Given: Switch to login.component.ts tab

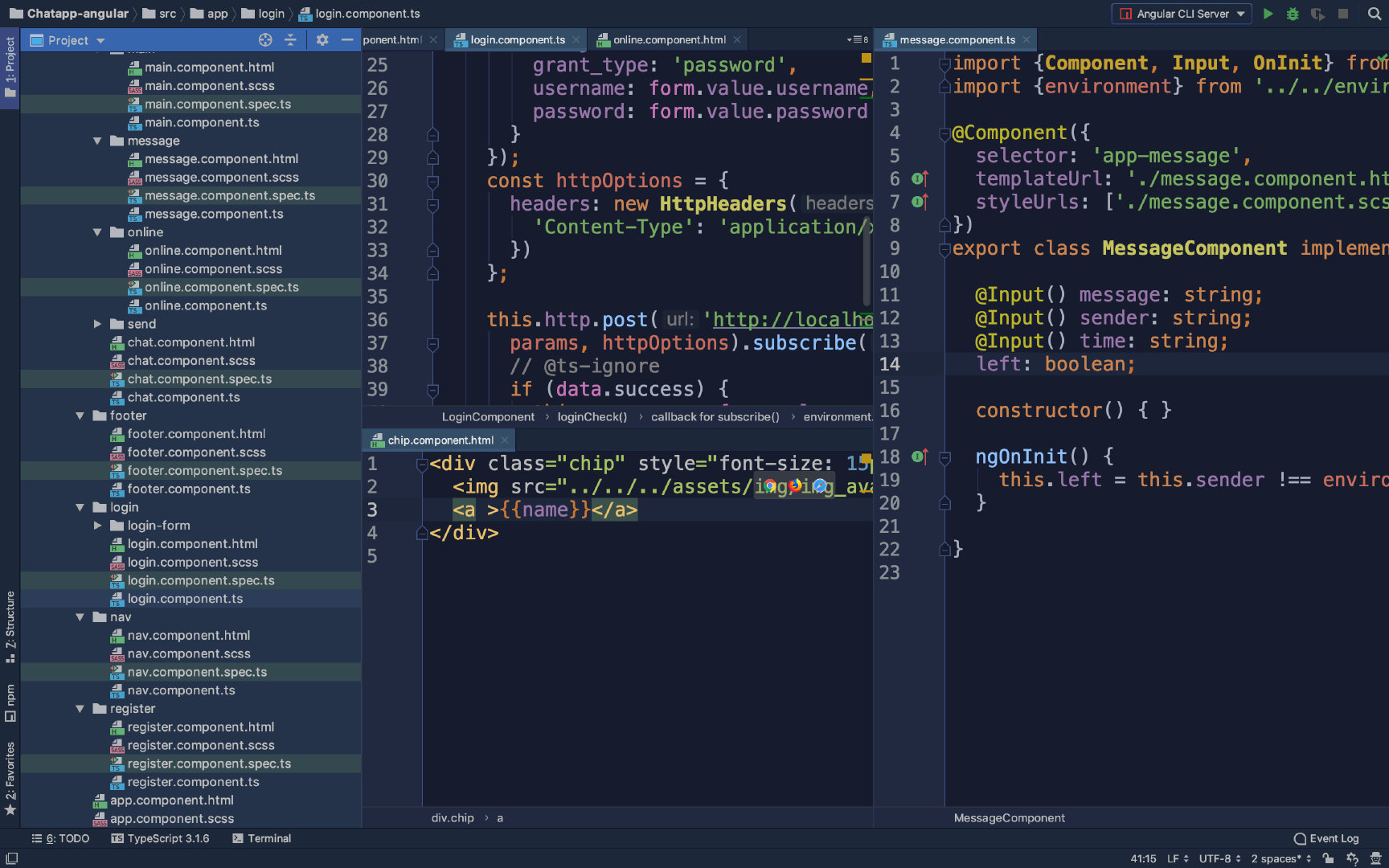Looking at the screenshot, I should (517, 39).
